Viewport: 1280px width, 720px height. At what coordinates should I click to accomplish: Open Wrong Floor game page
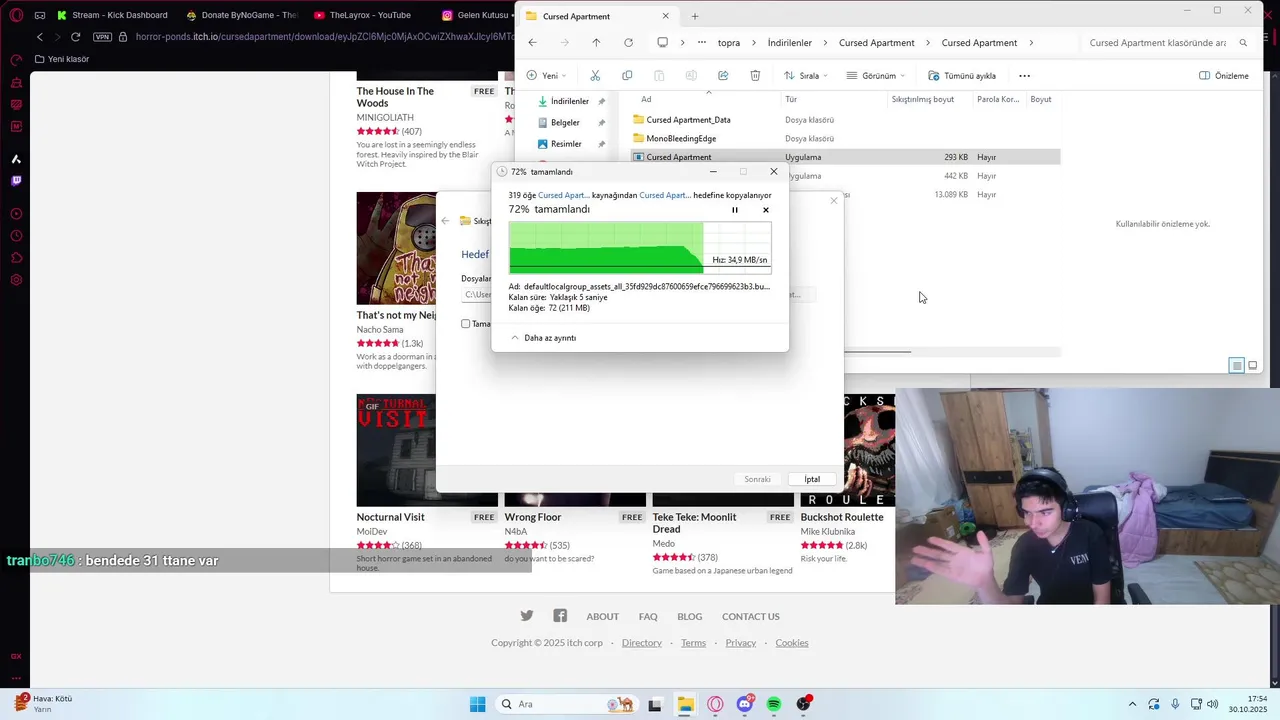(x=532, y=517)
